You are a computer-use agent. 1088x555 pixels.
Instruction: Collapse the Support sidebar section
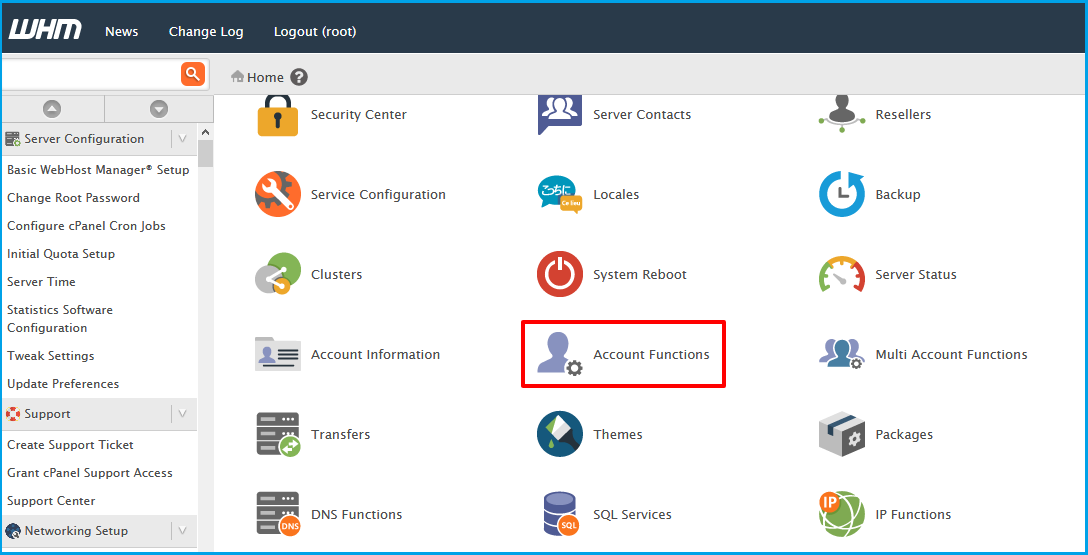(182, 414)
